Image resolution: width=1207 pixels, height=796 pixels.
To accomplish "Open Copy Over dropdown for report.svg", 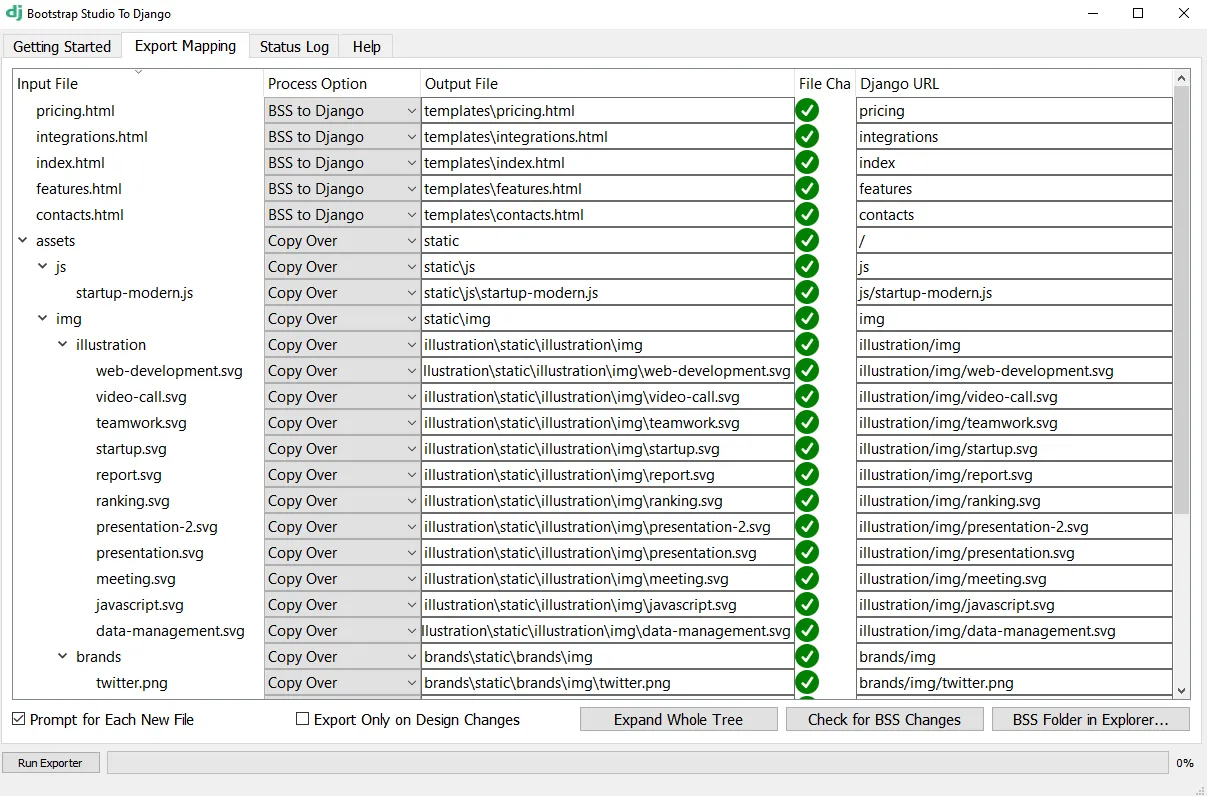I will pos(342,474).
